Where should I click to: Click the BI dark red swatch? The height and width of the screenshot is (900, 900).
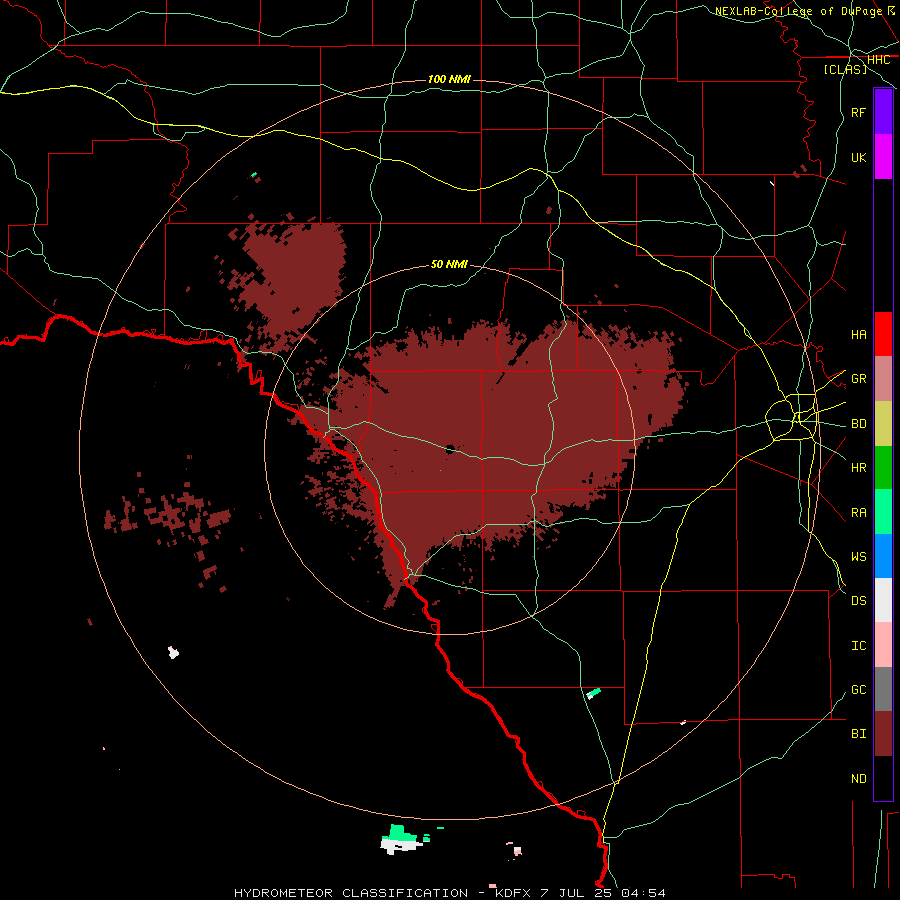(883, 734)
